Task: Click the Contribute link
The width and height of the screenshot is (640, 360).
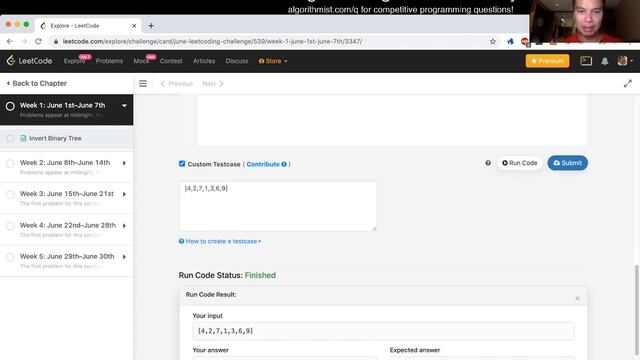Action: coord(263,164)
